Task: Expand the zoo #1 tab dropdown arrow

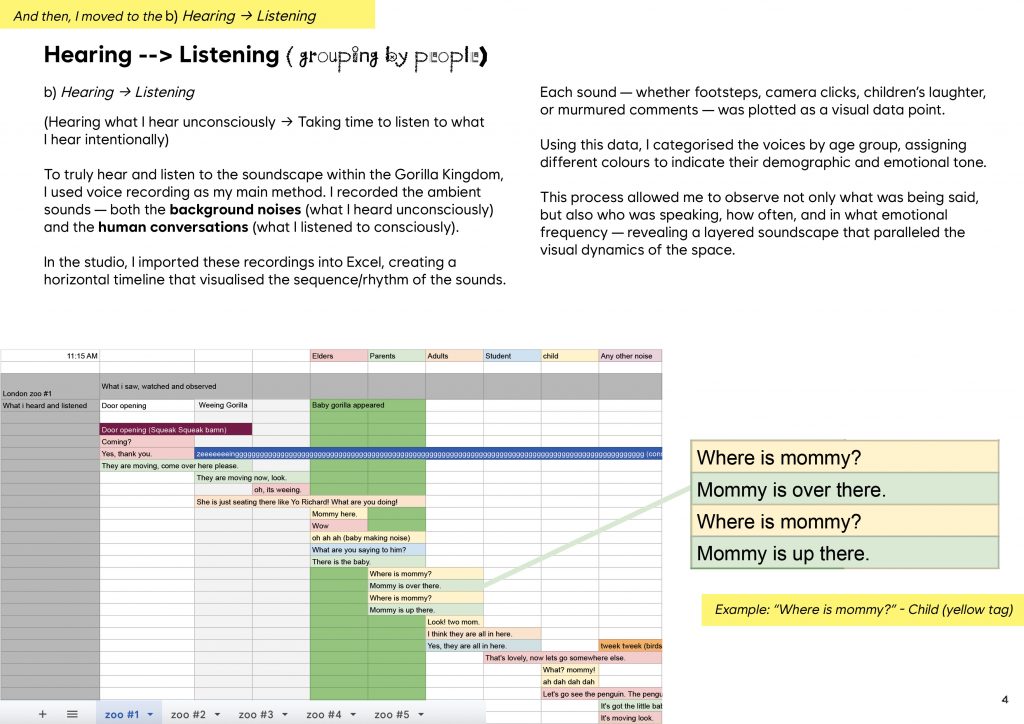Action: pyautogui.click(x=150, y=714)
